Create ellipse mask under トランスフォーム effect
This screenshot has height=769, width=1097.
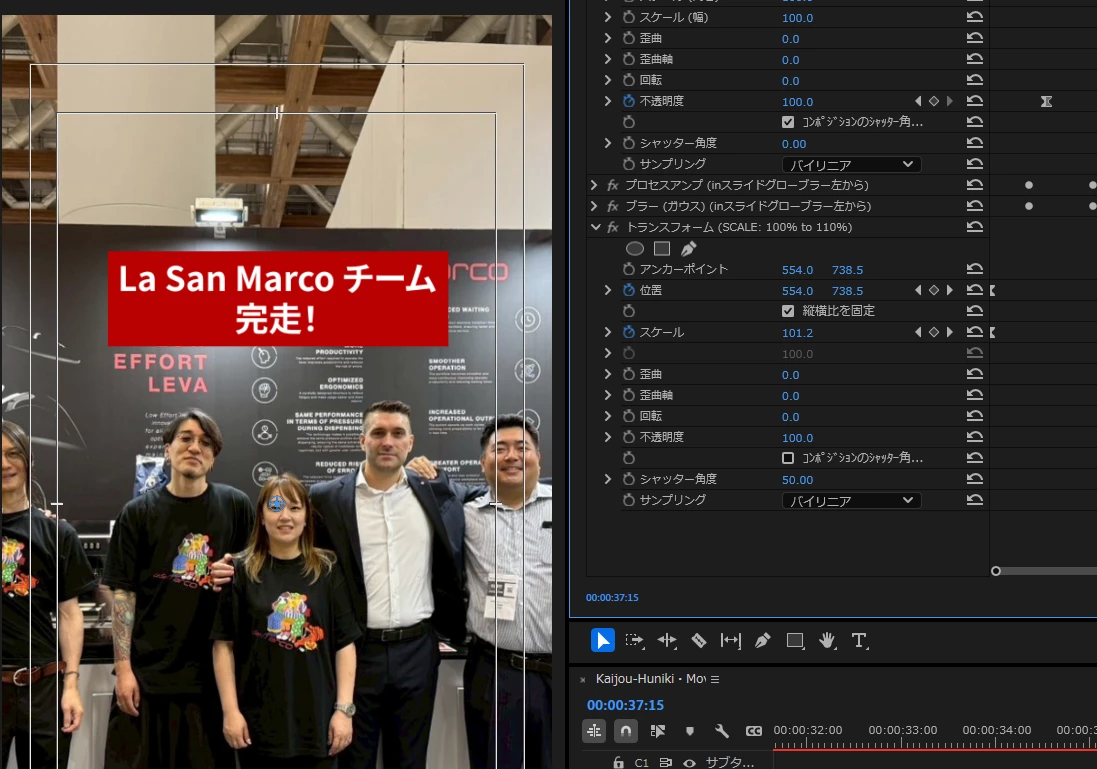tap(635, 248)
